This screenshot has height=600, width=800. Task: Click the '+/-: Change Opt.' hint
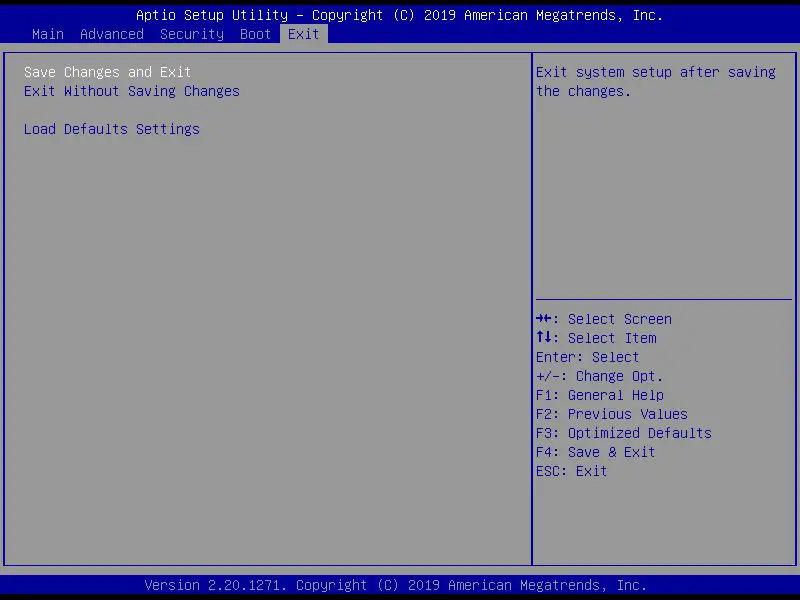click(599, 376)
